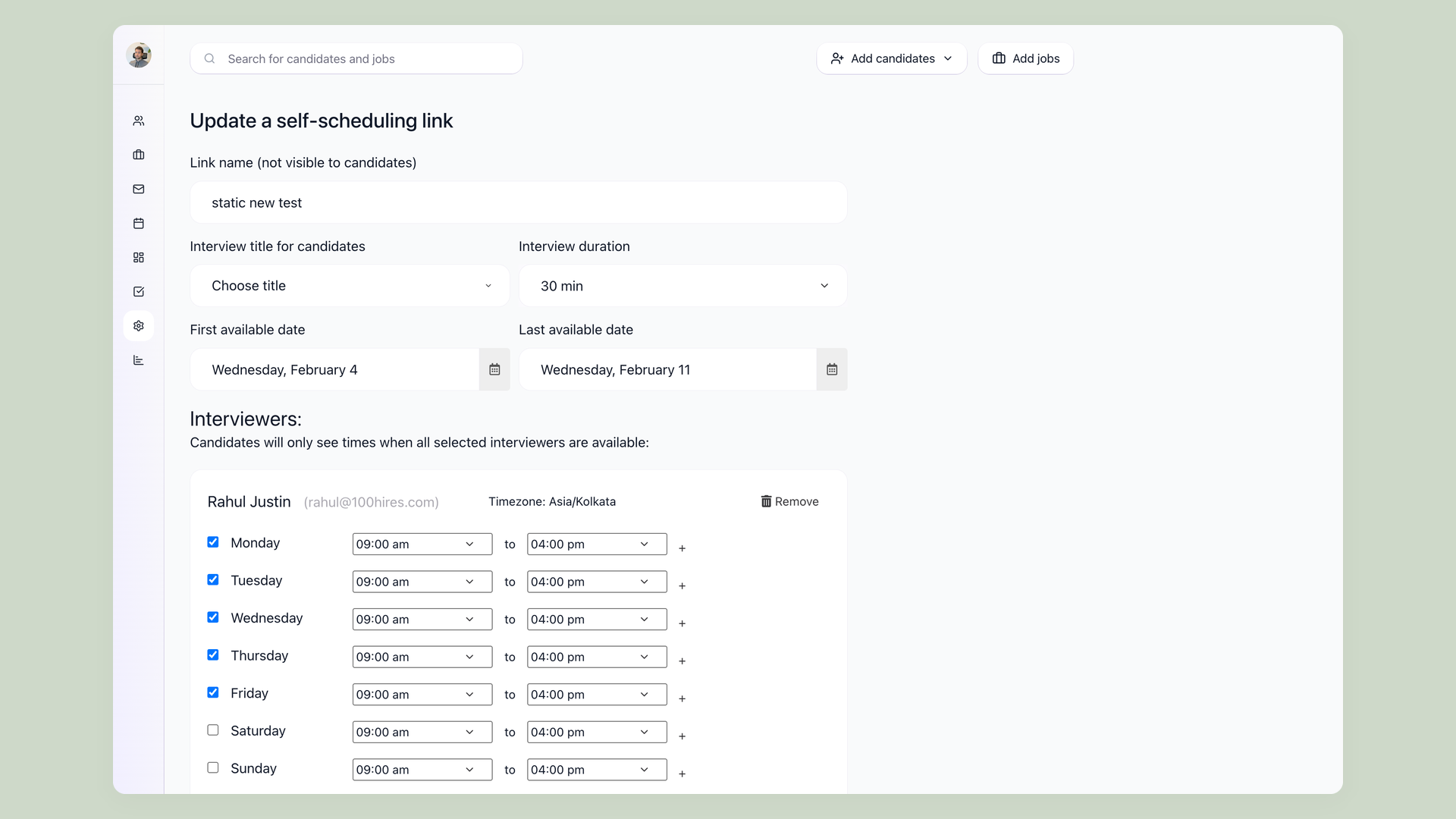
Task: Click the Last available date field
Action: pyautogui.click(x=668, y=369)
